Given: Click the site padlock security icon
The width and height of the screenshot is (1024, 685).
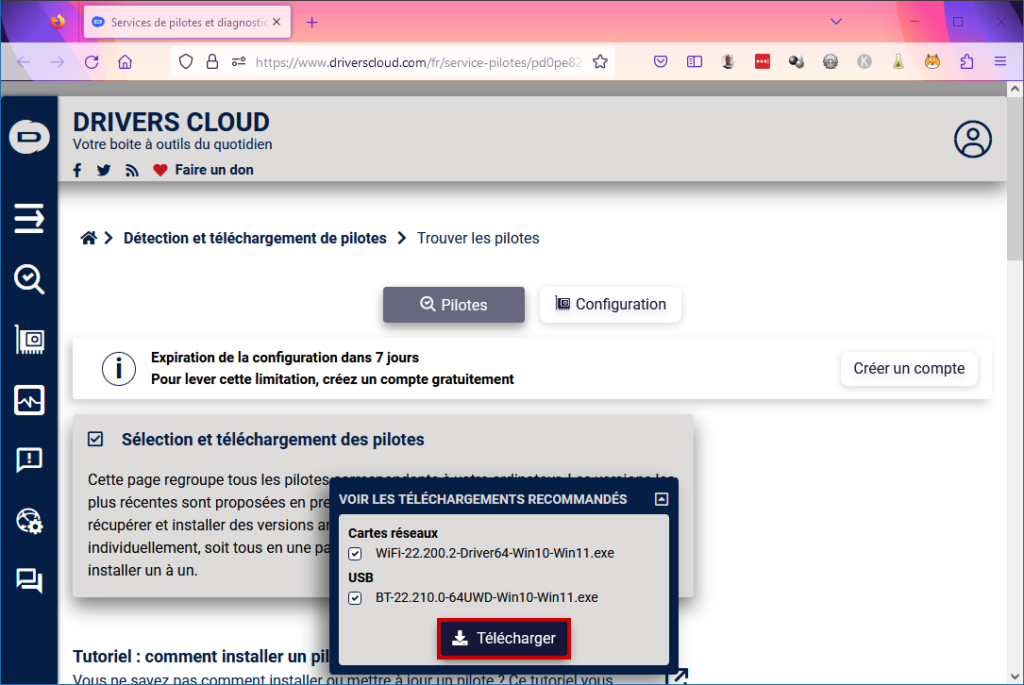Looking at the screenshot, I should coord(212,62).
